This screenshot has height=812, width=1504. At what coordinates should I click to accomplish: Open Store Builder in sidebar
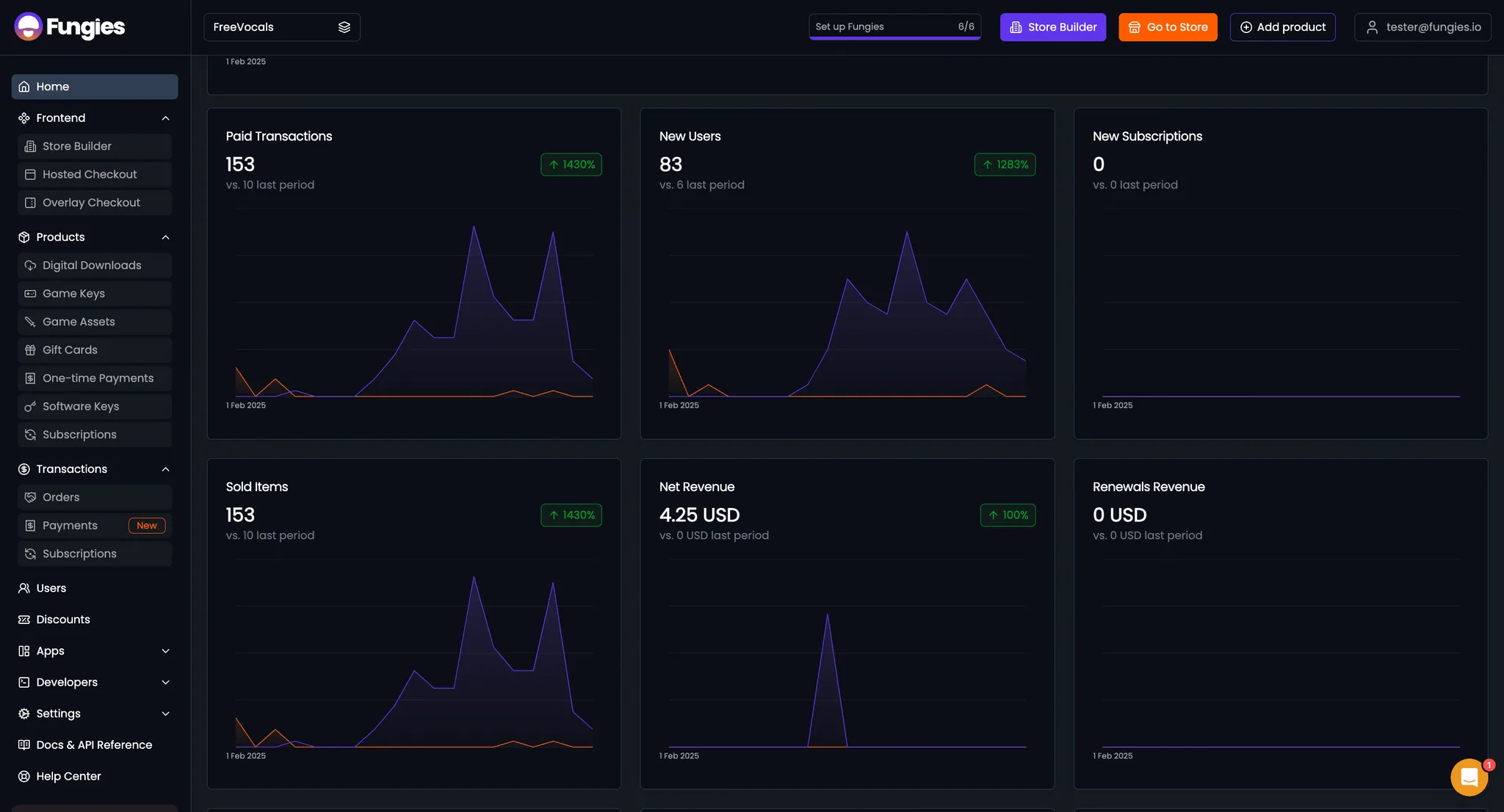point(95,146)
